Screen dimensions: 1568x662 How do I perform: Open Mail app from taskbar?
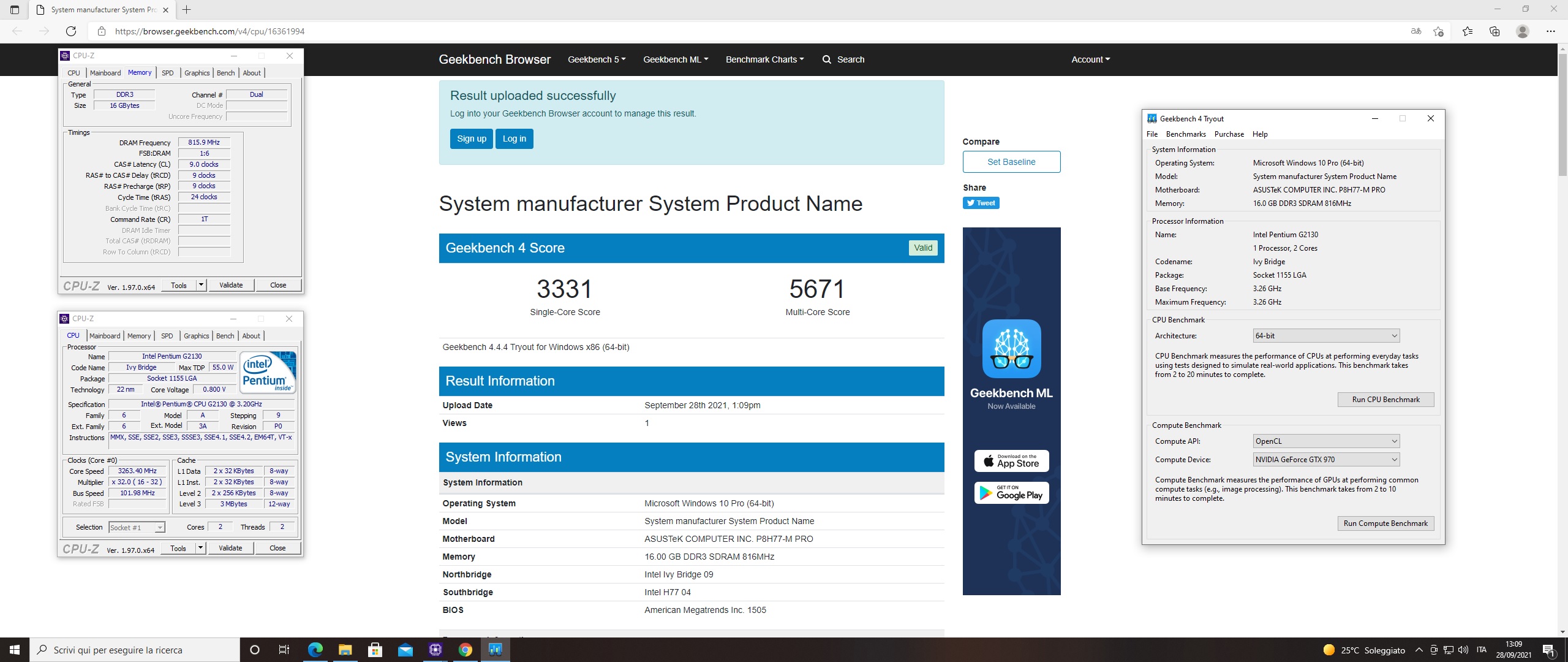coord(405,650)
